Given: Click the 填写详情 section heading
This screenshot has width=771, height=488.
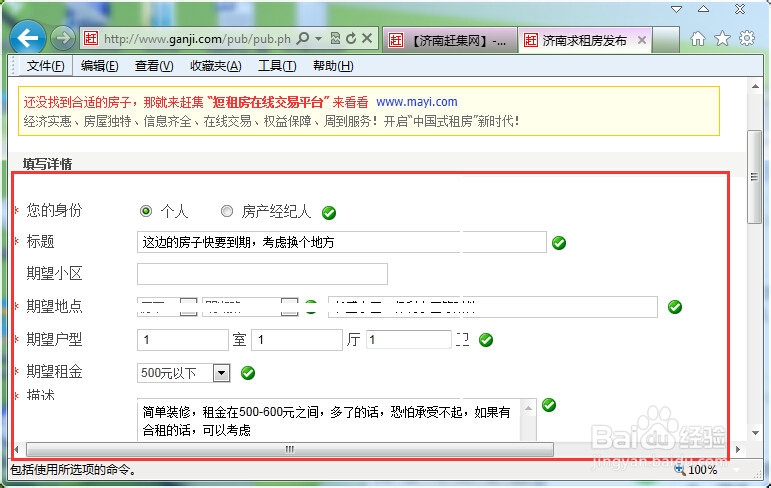Looking at the screenshot, I should click(47, 164).
